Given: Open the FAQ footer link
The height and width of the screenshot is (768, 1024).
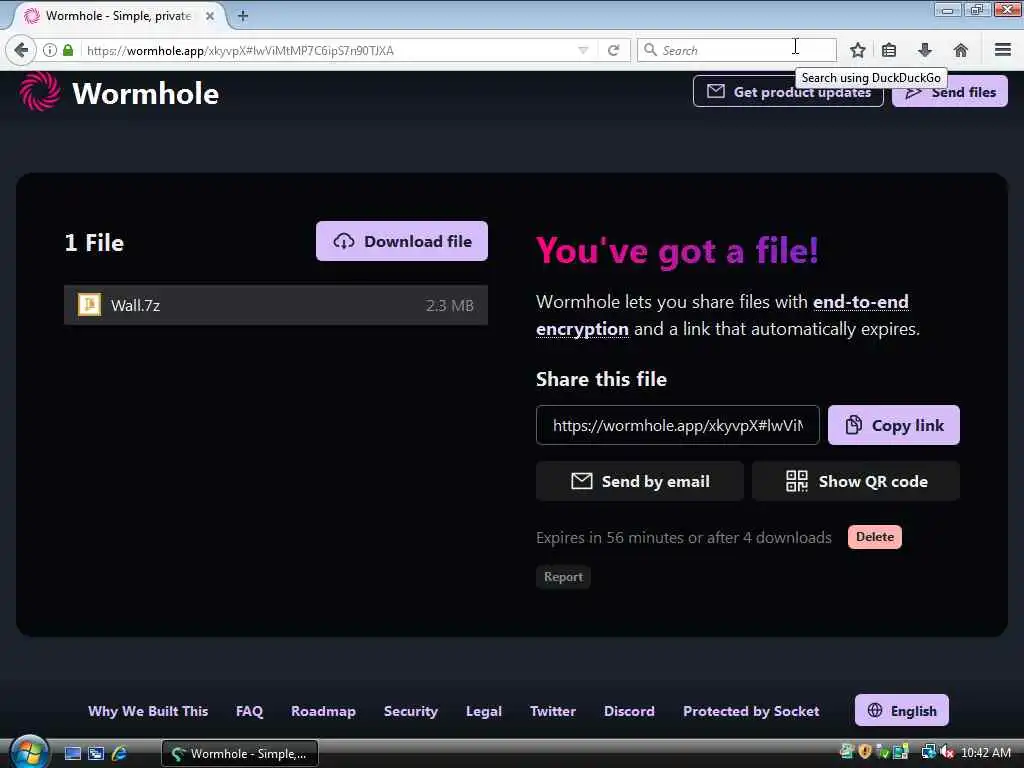Looking at the screenshot, I should click(249, 711).
